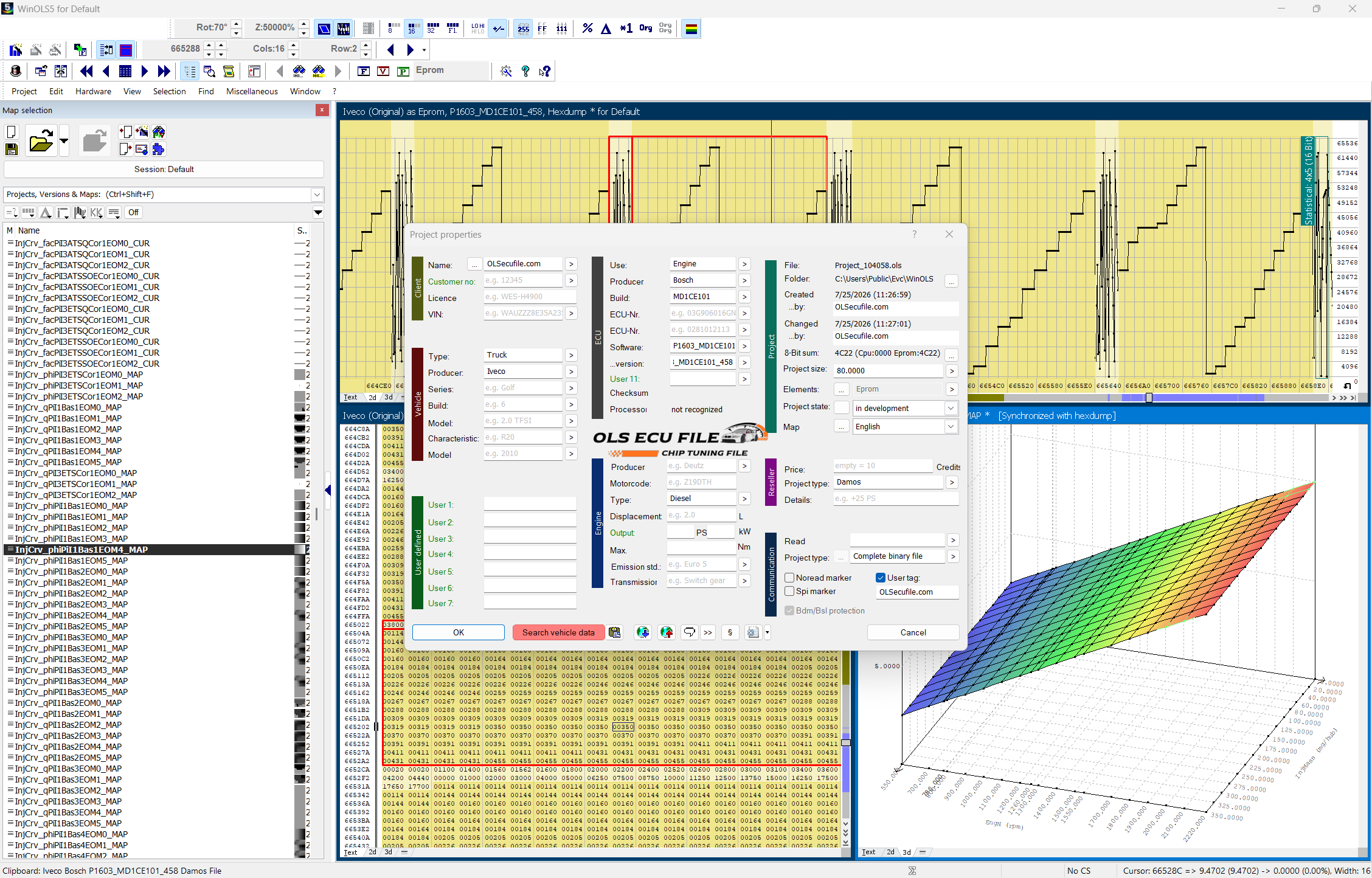Click the globe upload icon in dialog

click(667, 632)
